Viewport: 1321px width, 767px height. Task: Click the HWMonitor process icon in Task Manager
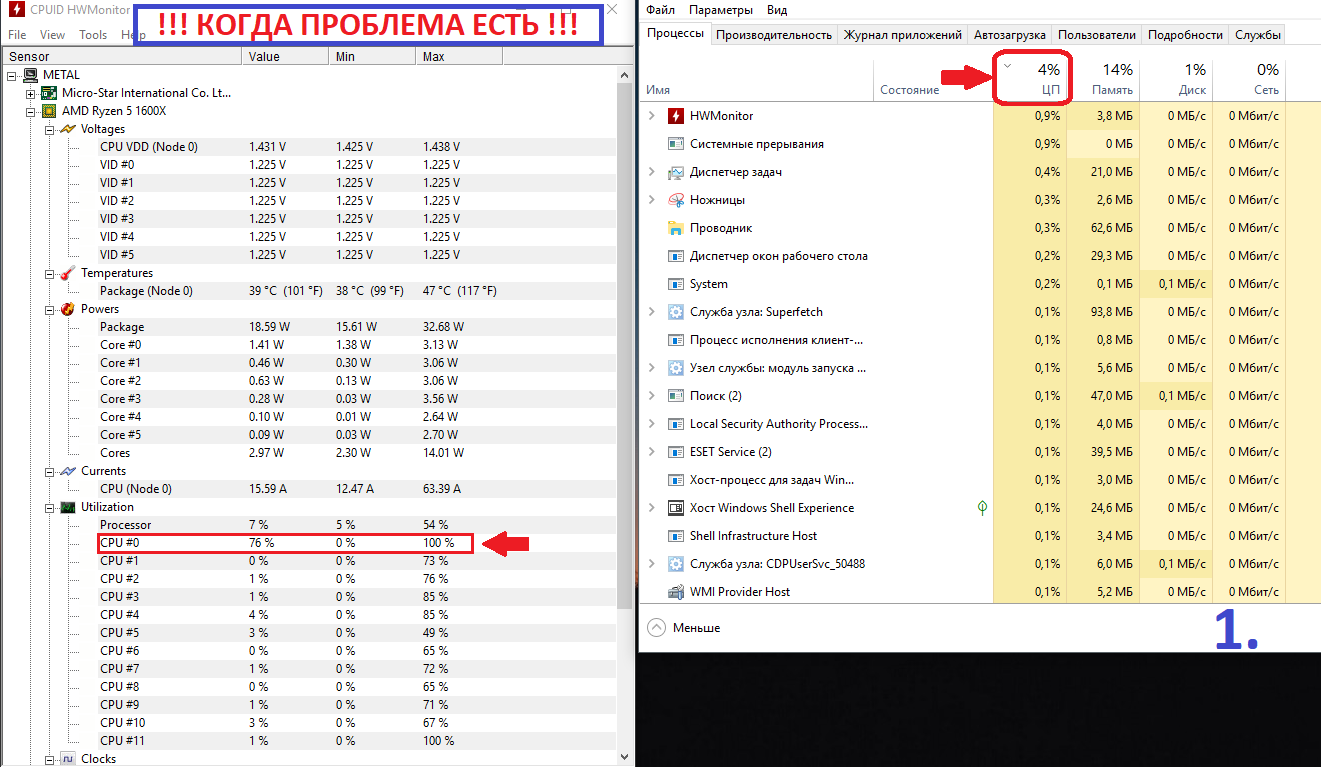coord(675,116)
